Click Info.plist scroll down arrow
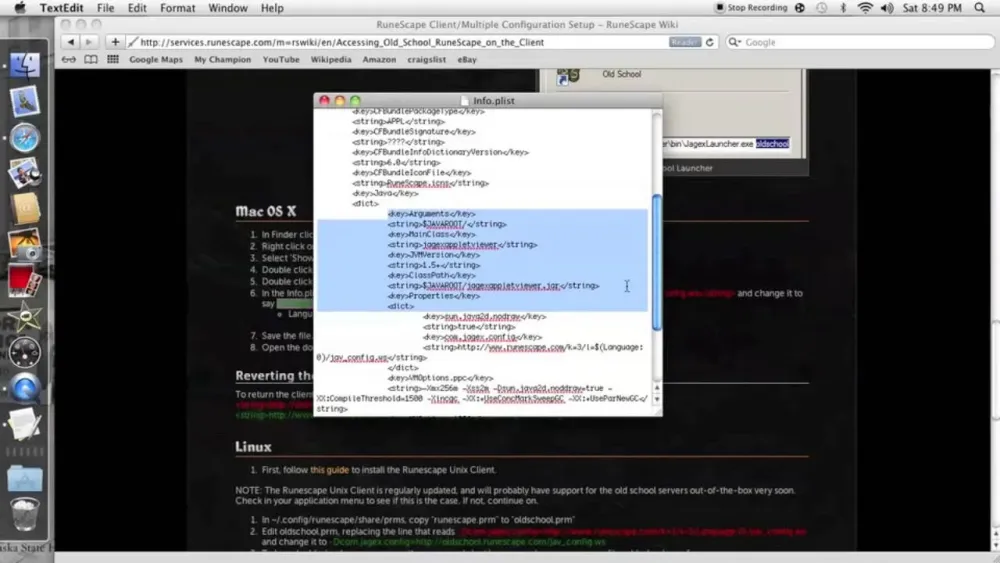This screenshot has height=563, width=1000. [656, 399]
